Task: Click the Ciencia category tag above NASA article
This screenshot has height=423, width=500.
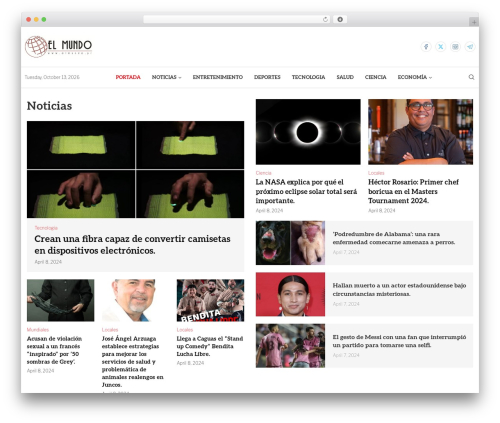Action: pos(264,173)
